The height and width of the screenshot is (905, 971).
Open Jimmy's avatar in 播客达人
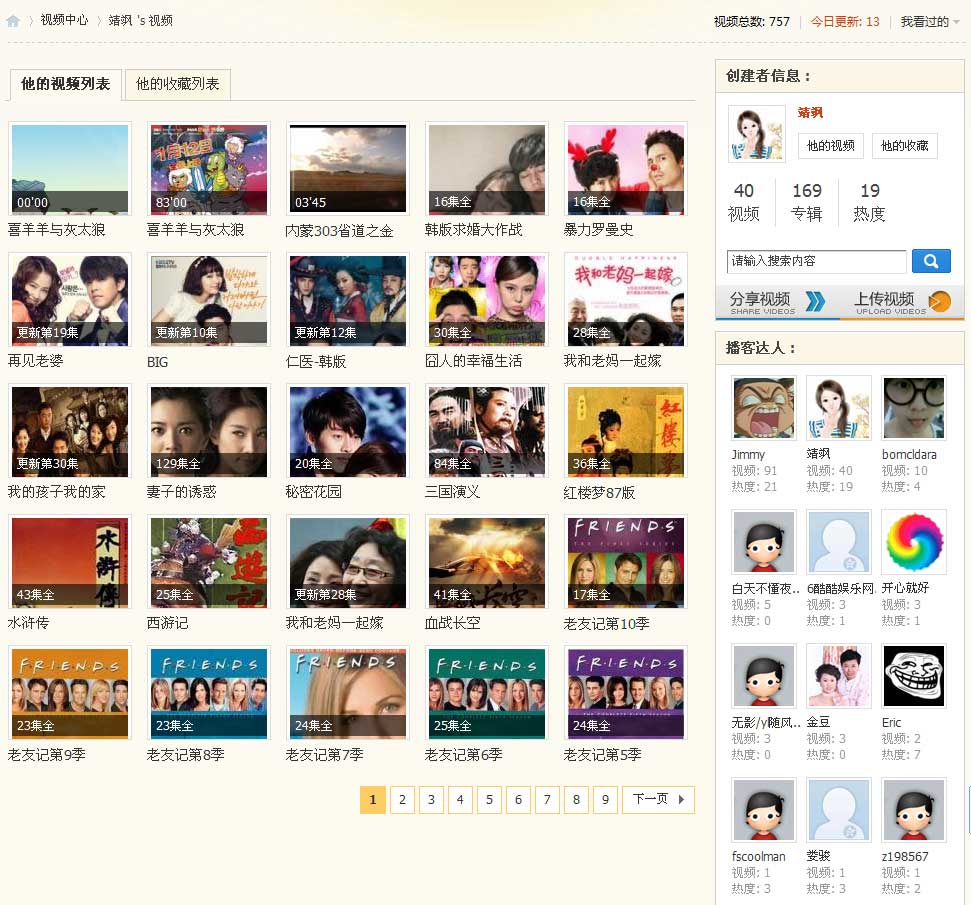point(764,408)
